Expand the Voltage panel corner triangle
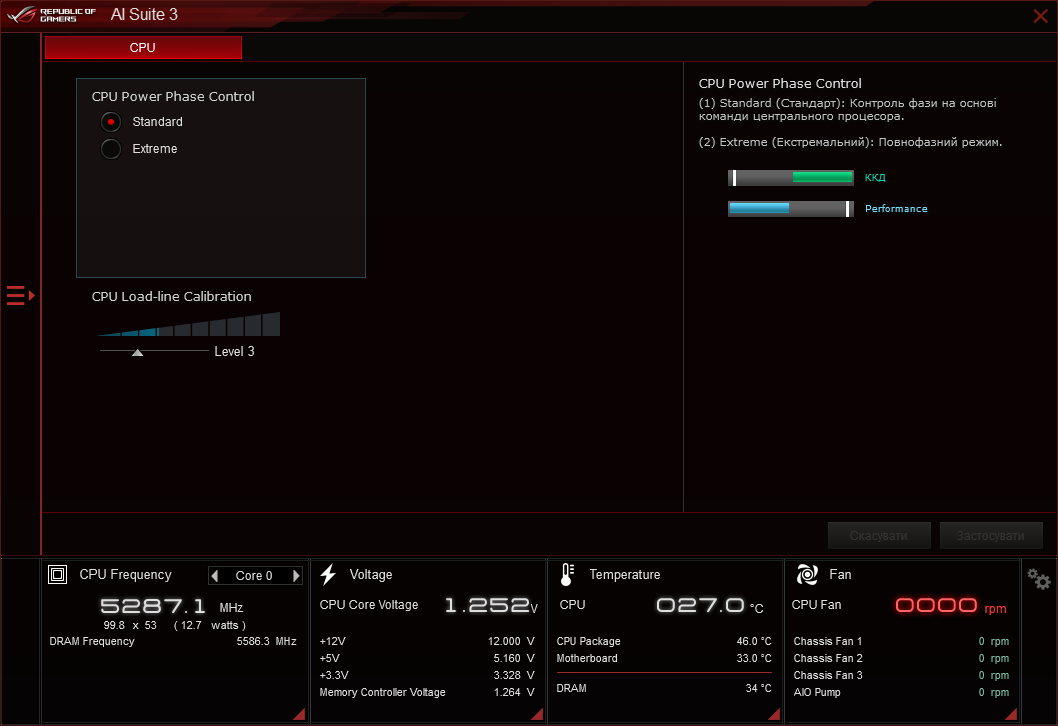Screen dimensions: 1058x726 pyautogui.click(x=536, y=713)
